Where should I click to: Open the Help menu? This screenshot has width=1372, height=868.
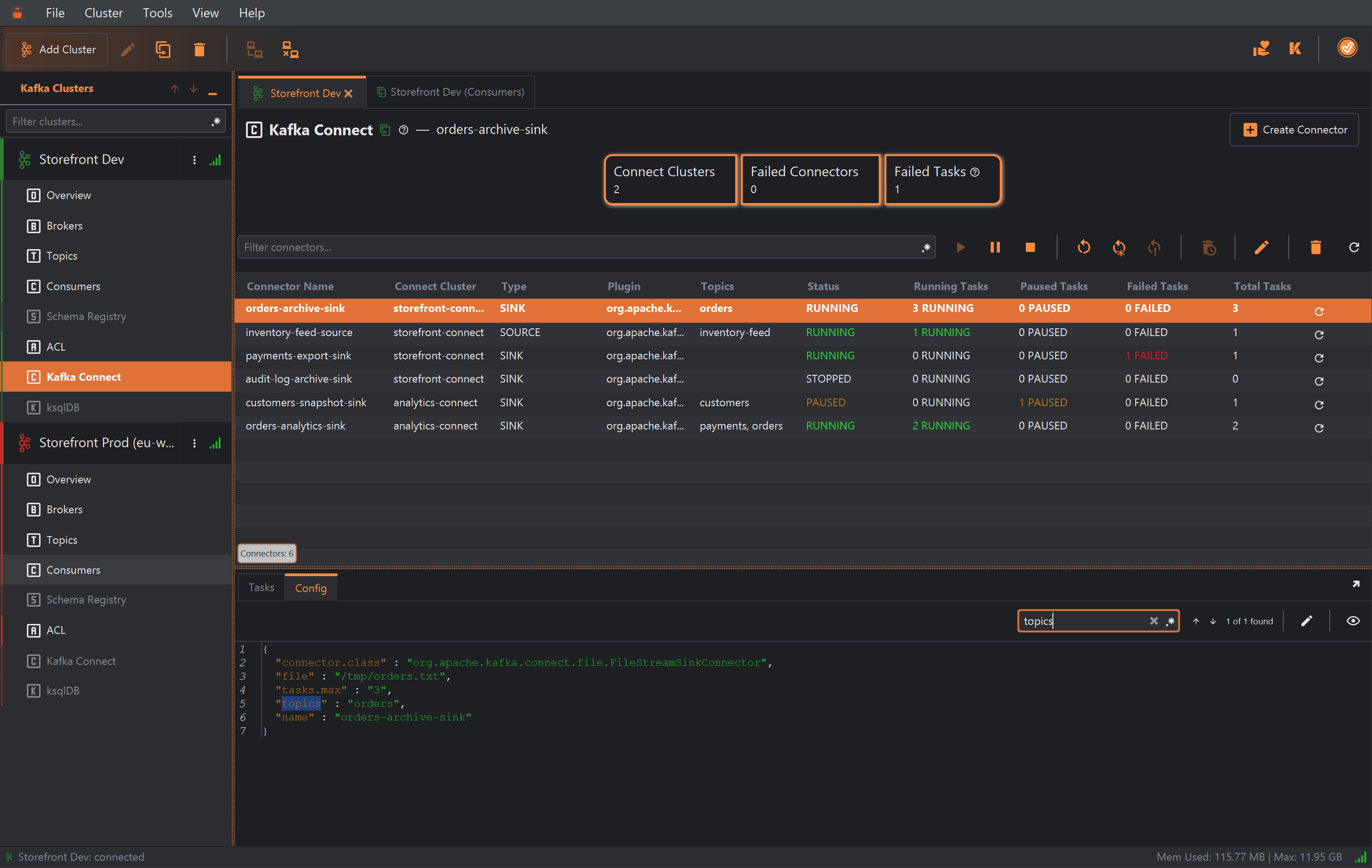tap(252, 13)
